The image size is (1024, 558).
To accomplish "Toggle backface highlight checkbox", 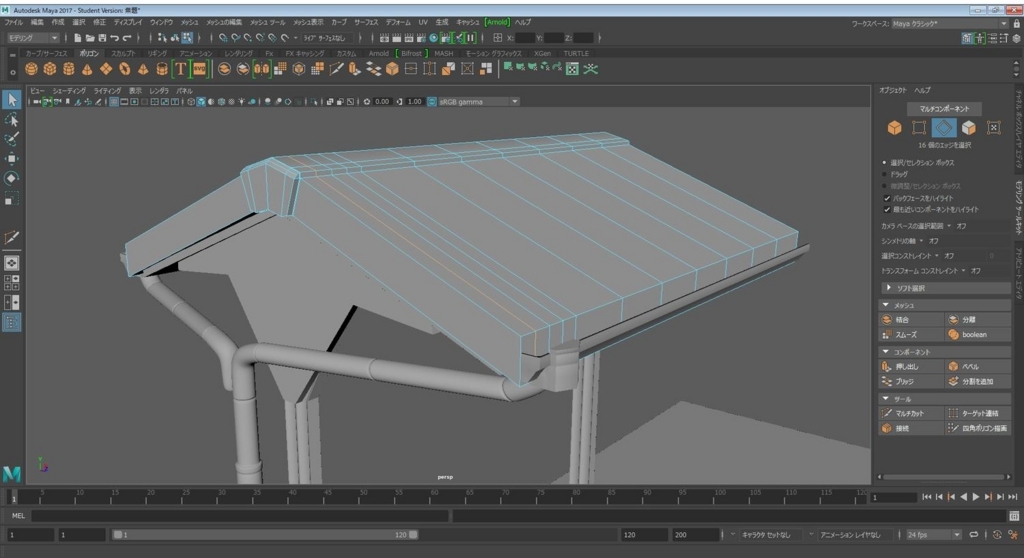I will 887,198.
